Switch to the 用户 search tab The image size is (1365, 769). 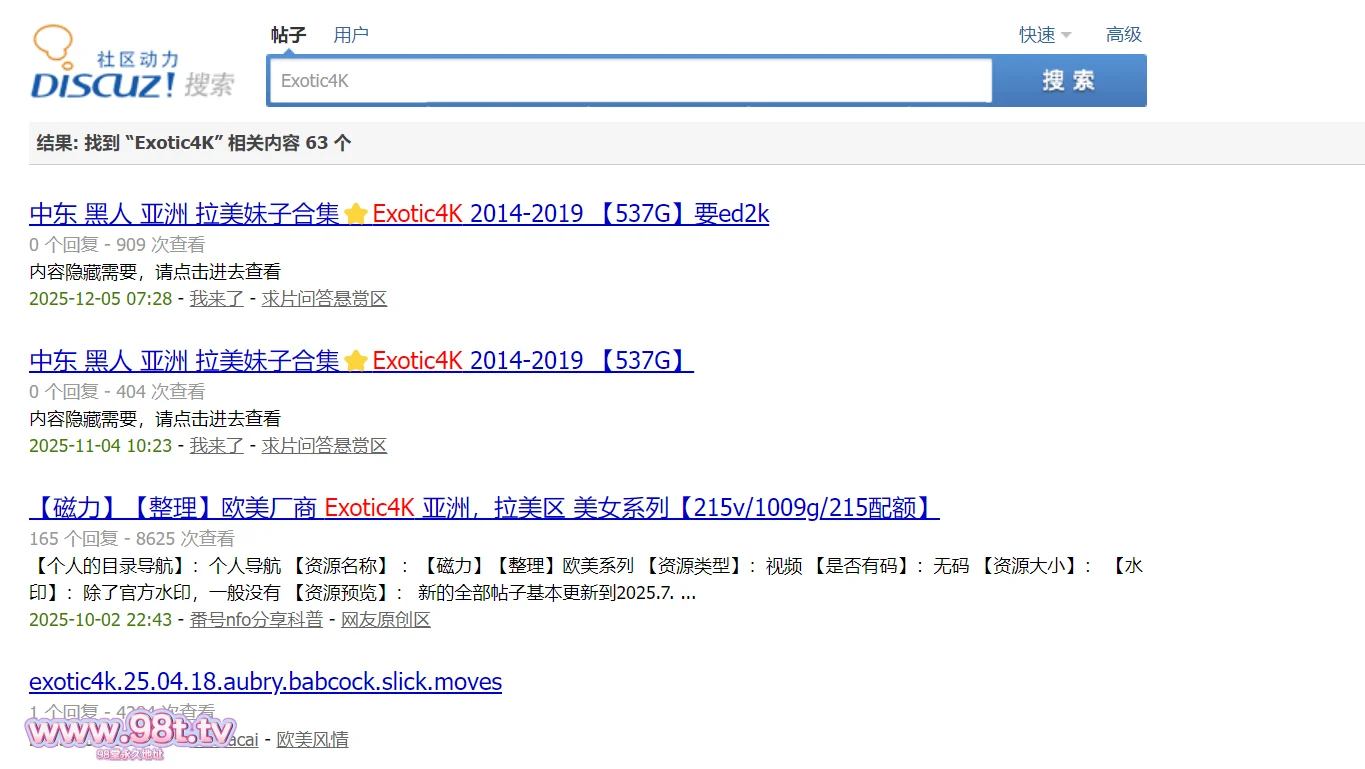coord(351,35)
